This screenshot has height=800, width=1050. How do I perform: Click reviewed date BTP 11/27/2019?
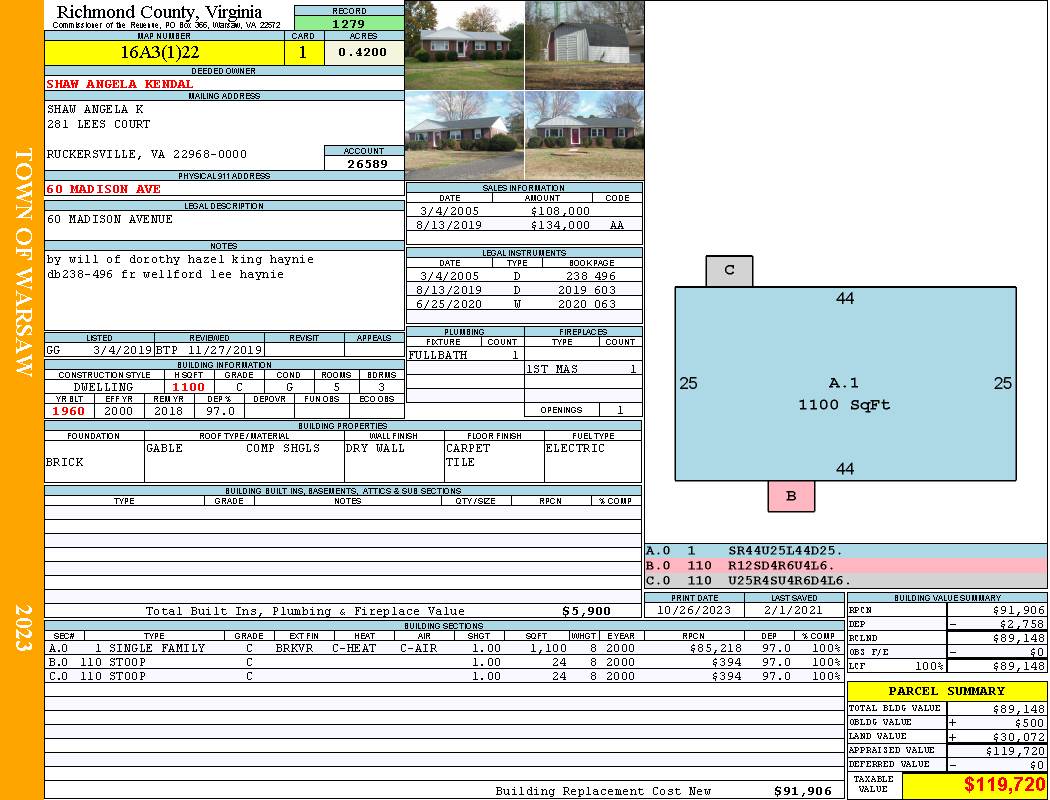(209, 350)
